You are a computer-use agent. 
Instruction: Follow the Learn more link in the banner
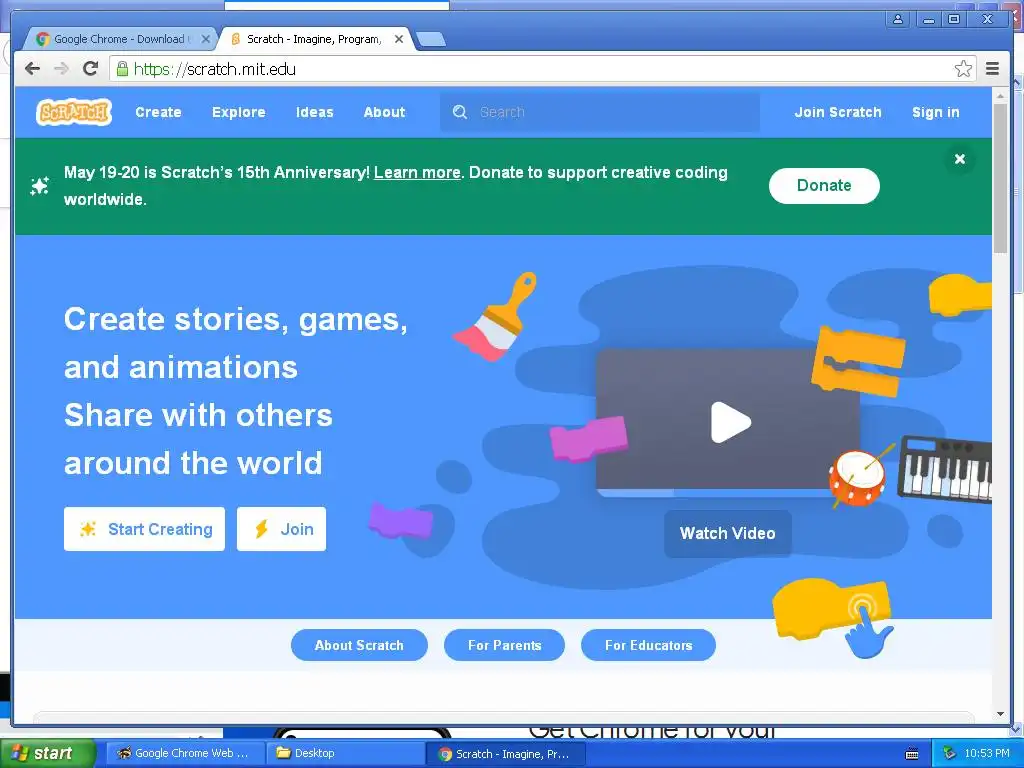417,172
